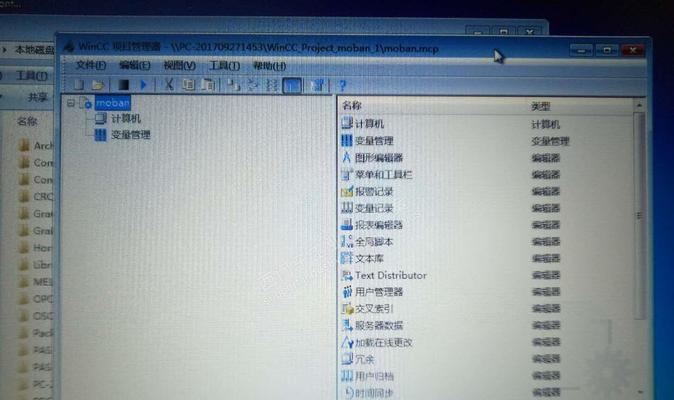This screenshot has width=674, height=400.
Task: Click the 报警记录 icon
Action: 346,191
